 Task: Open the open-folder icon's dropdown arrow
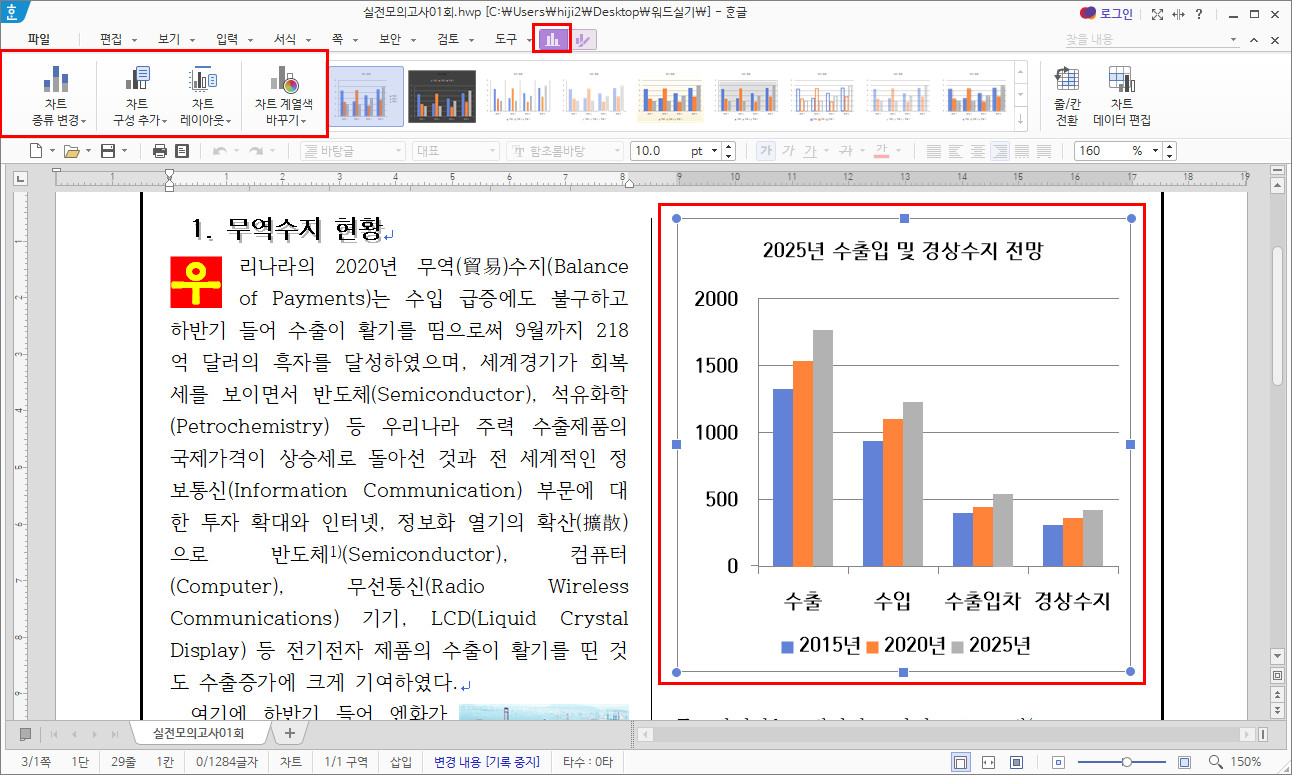click(88, 151)
